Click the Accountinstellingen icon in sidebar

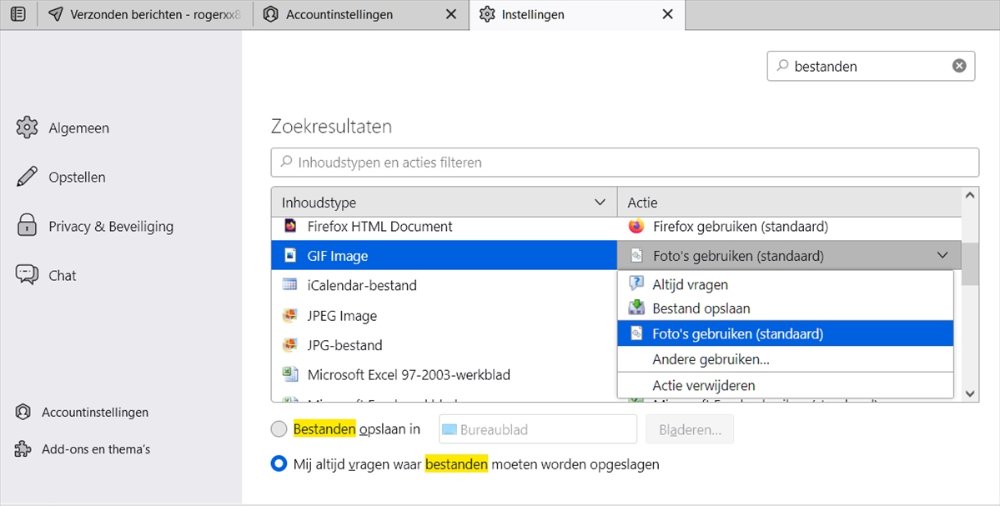pos(23,412)
